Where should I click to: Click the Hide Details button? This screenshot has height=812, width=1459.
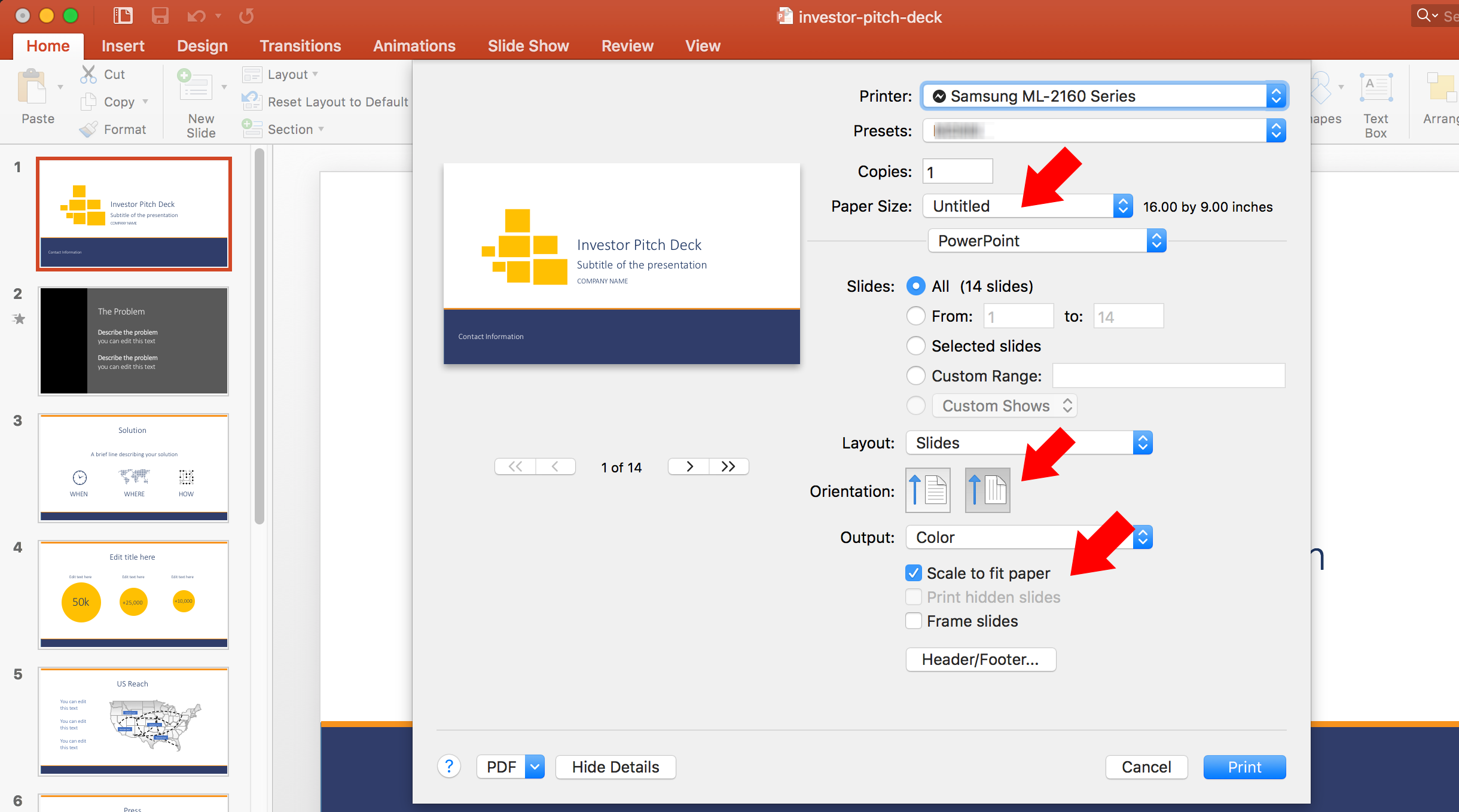tap(613, 767)
